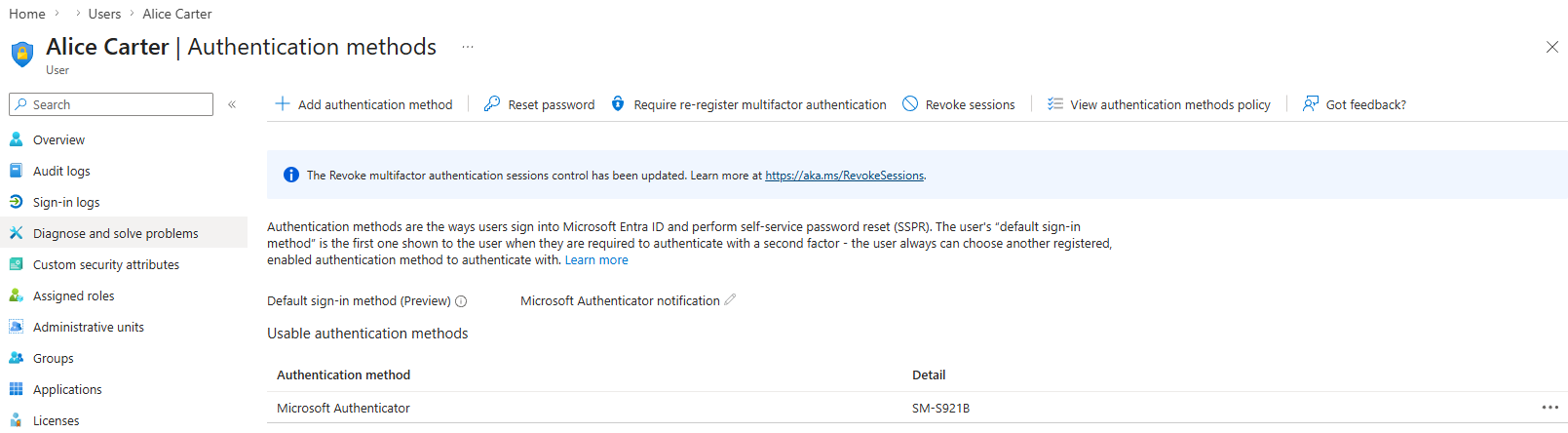This screenshot has height=433, width=1568.
Task: Click the key icon for Reset password
Action: [492, 103]
